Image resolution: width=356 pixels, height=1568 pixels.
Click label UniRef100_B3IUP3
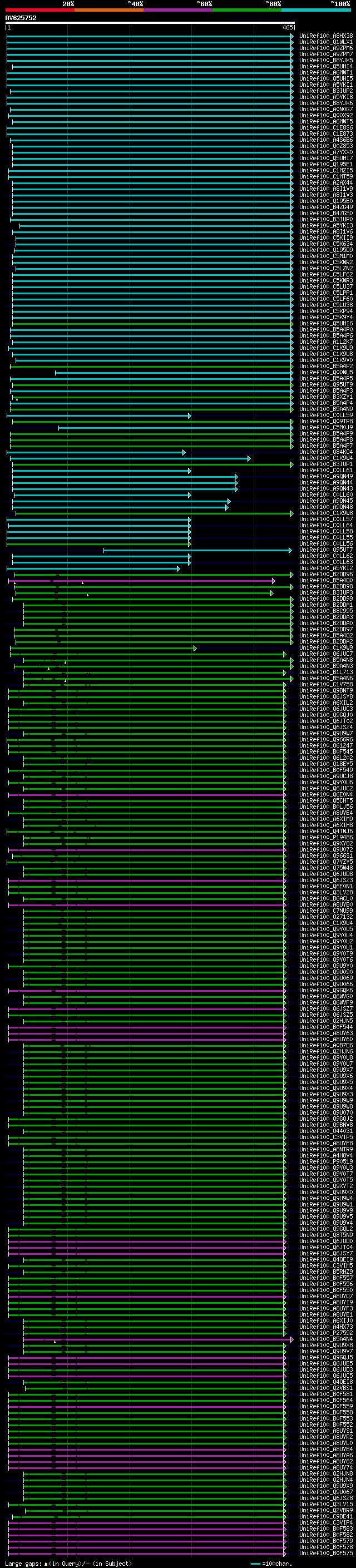326,593
